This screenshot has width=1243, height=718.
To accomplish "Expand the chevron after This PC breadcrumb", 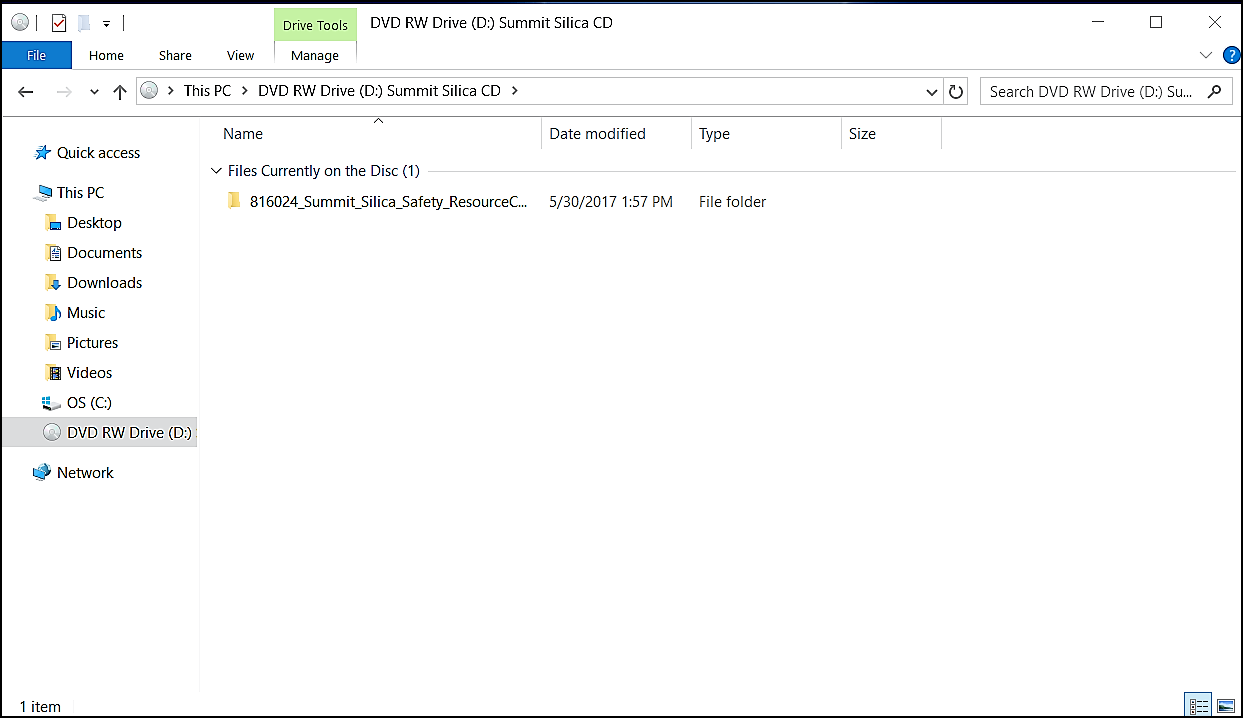I will [x=245, y=91].
